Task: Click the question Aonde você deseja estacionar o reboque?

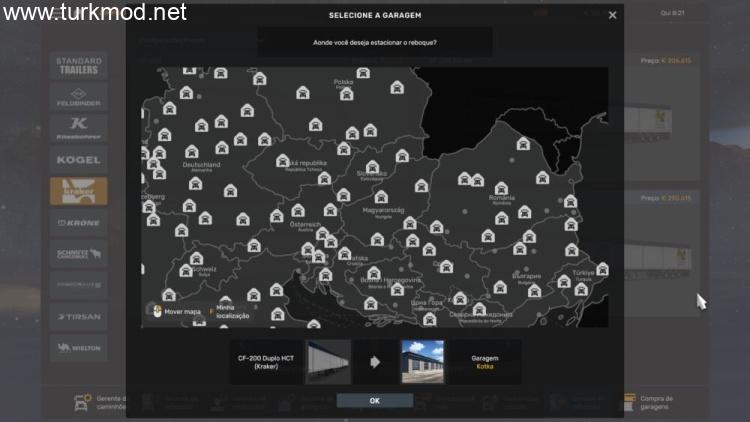Action: (x=375, y=43)
